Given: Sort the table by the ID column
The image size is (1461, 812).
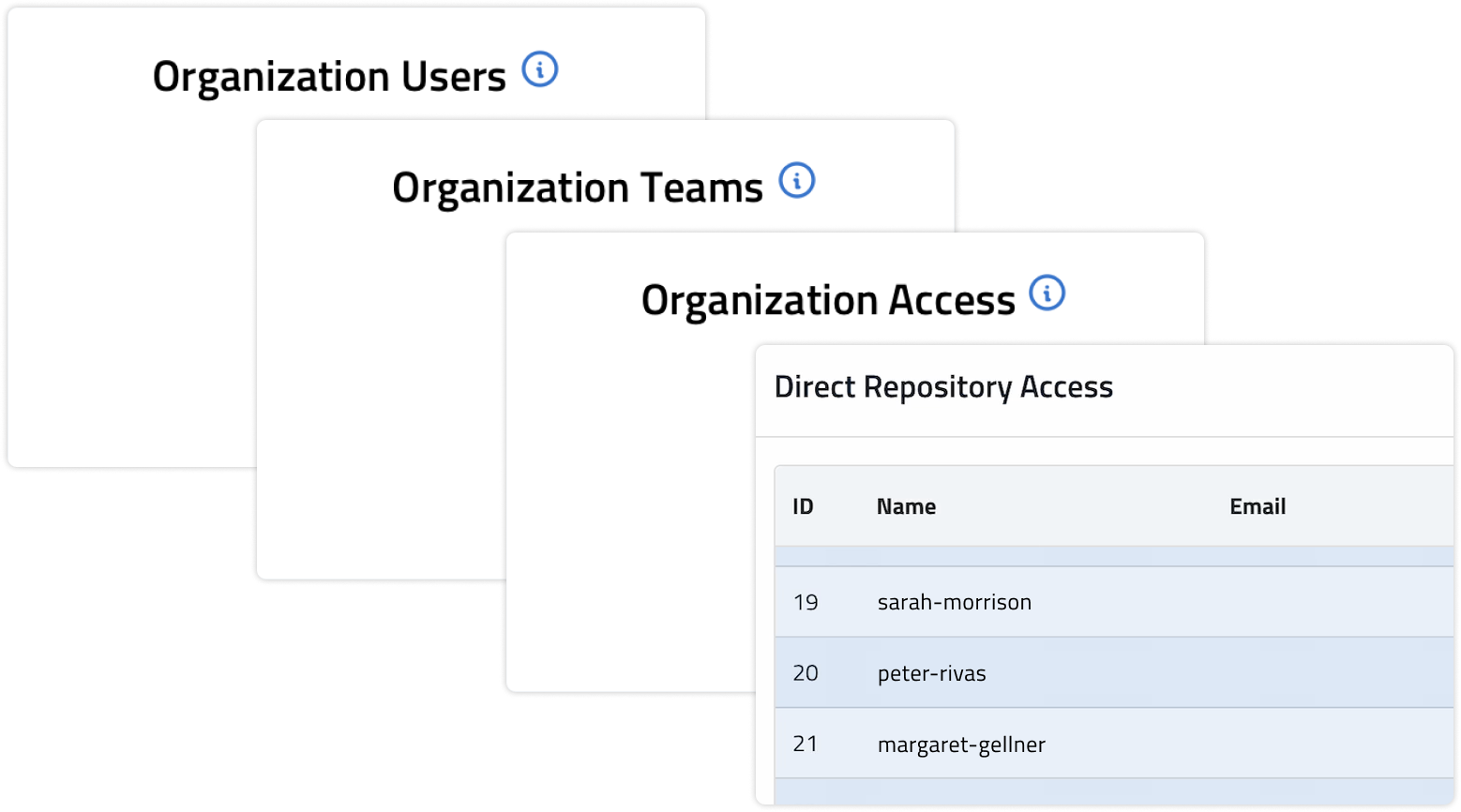Looking at the screenshot, I should 805,506.
